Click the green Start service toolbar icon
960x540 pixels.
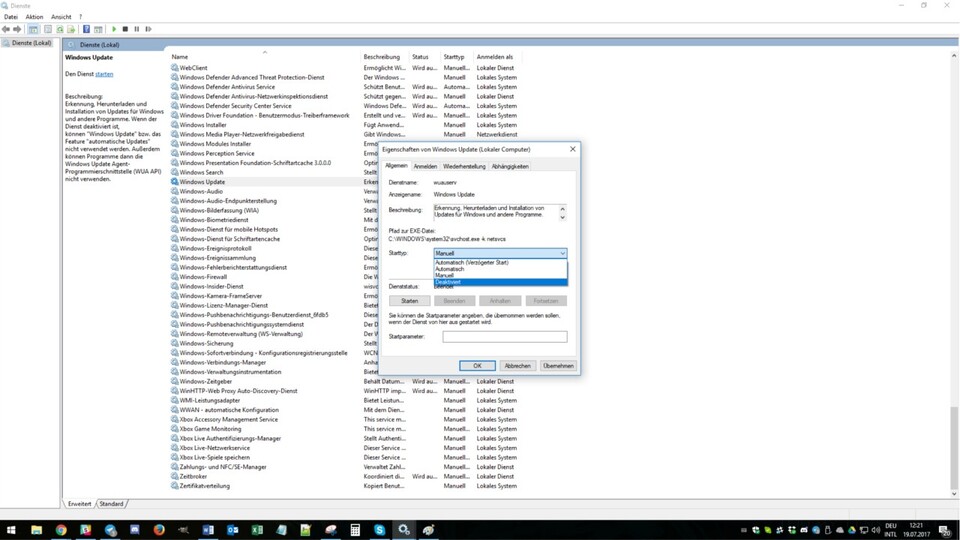pyautogui.click(x=114, y=29)
